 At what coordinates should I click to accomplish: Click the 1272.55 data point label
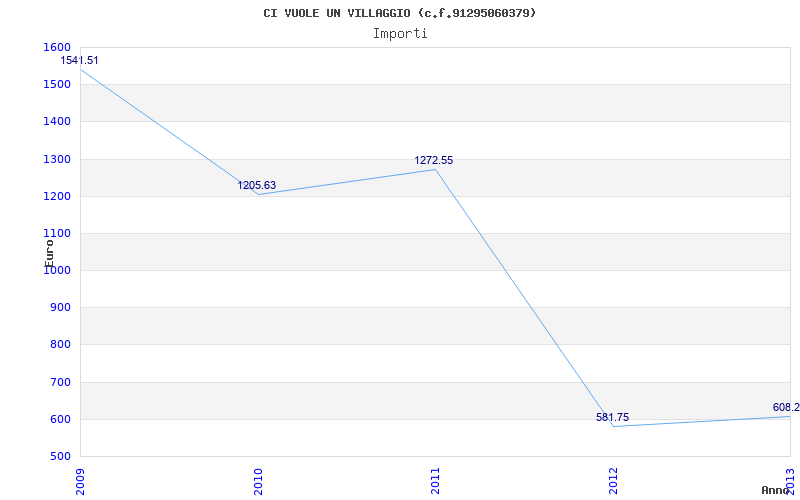[434, 160]
